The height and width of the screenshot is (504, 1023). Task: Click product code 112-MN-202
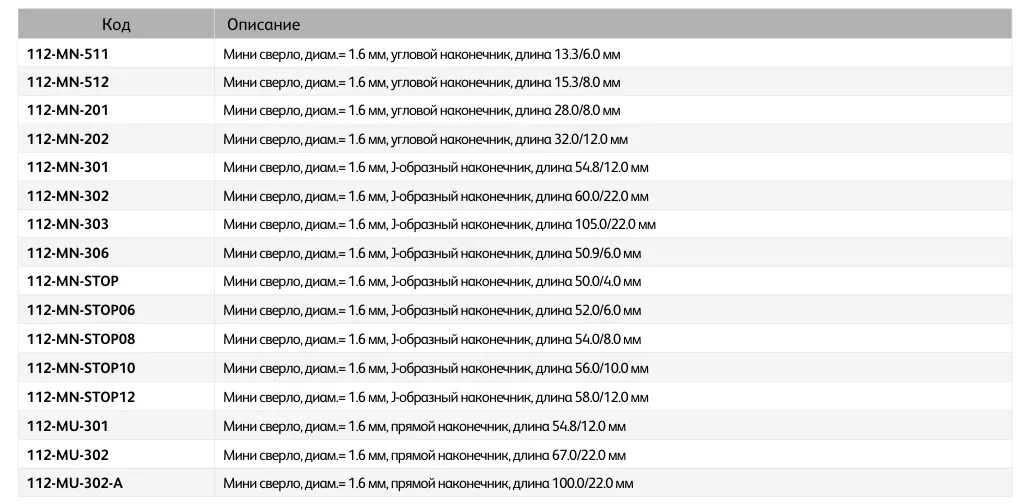click(68, 139)
